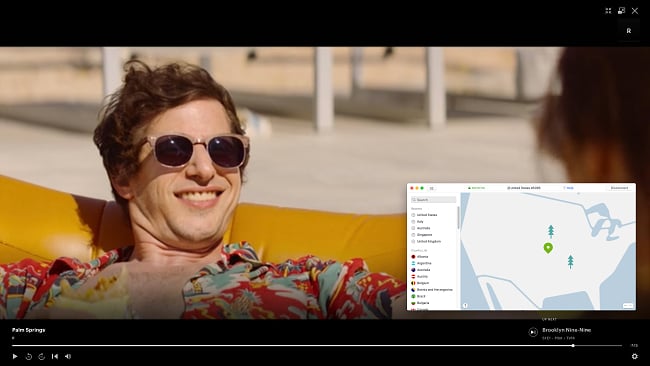
Task: Play the Palm Springs video
Action: [x=15, y=356]
